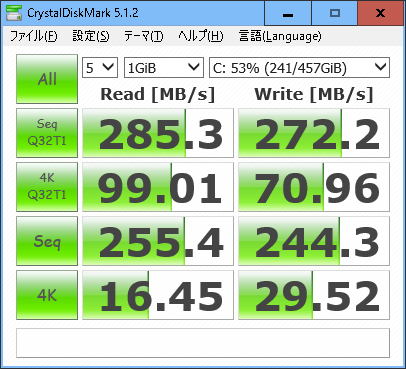Click the CrystalDiskMark app icon in title bar
The width and height of the screenshot is (406, 369).
(x=14, y=13)
